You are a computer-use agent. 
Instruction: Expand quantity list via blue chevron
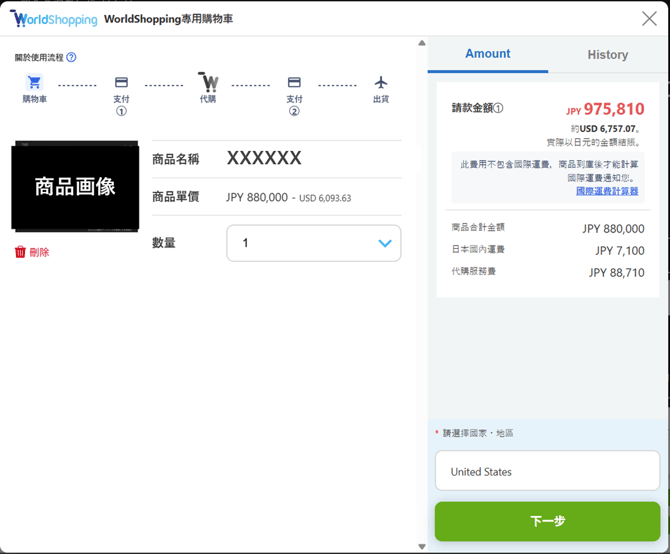click(x=385, y=243)
